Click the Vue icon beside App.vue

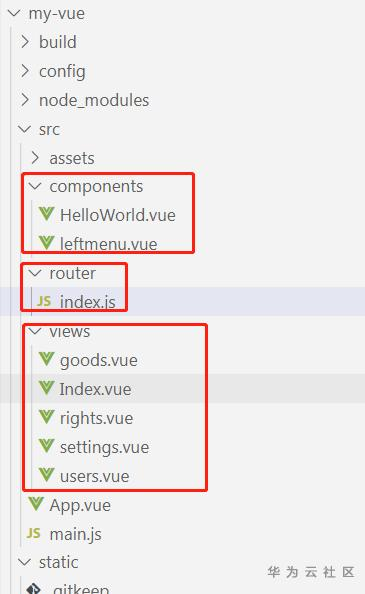click(x=36, y=504)
